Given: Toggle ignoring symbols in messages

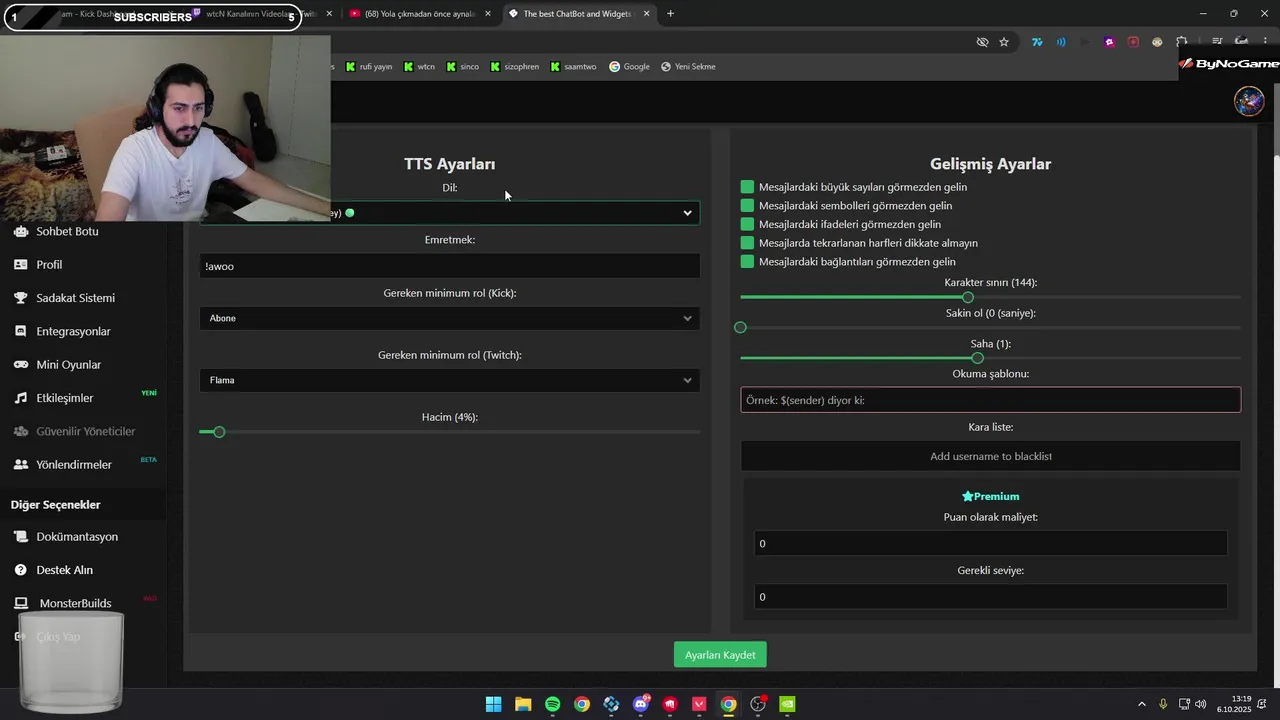Looking at the screenshot, I should click(x=747, y=206).
